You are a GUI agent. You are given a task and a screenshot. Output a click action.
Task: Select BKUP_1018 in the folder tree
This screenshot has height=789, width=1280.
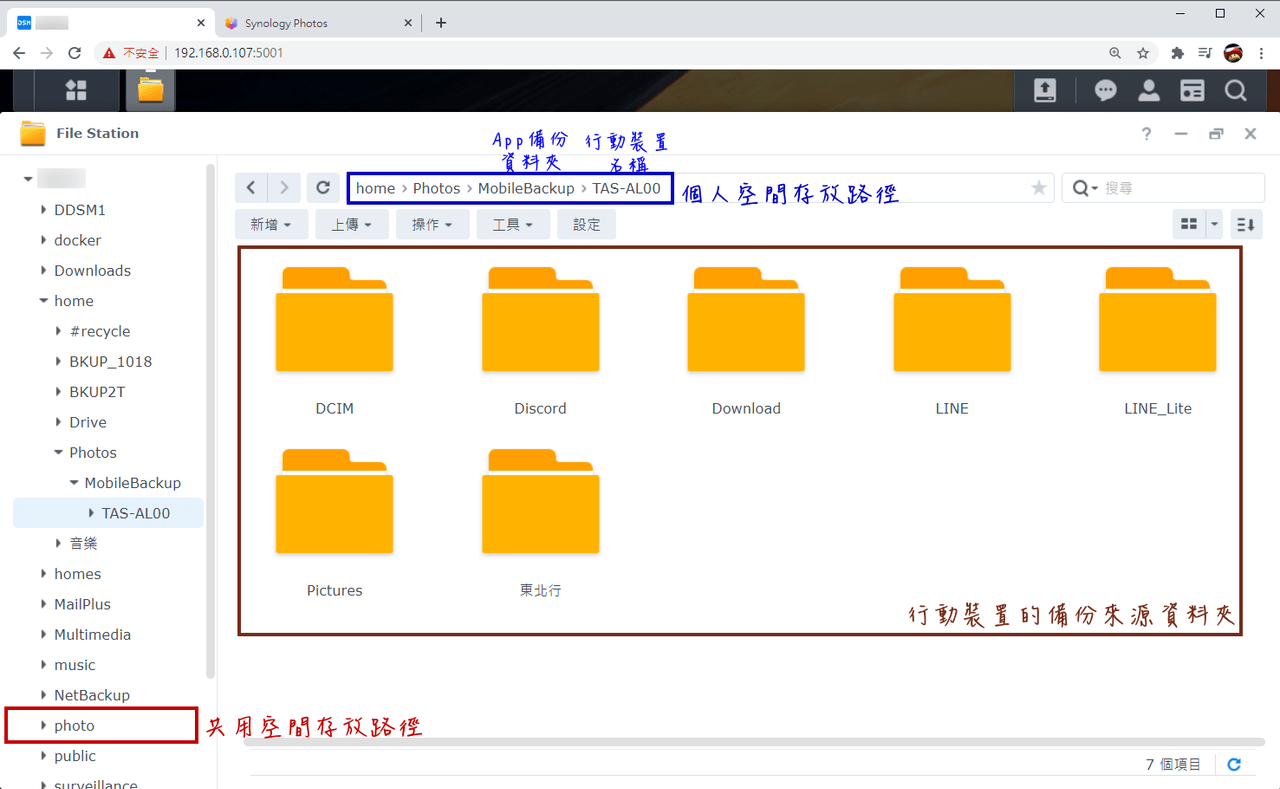[x=110, y=362]
